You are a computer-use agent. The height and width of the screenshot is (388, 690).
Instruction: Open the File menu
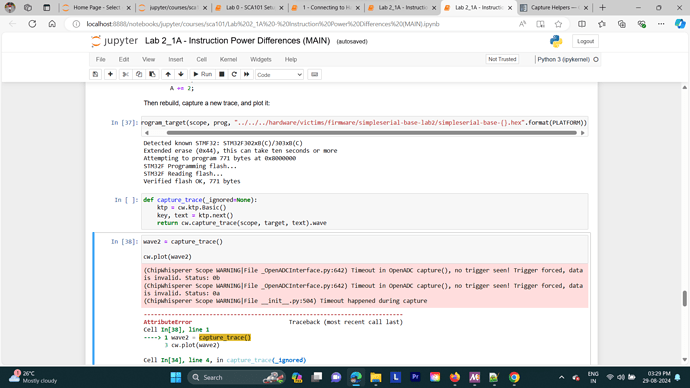coord(100,59)
